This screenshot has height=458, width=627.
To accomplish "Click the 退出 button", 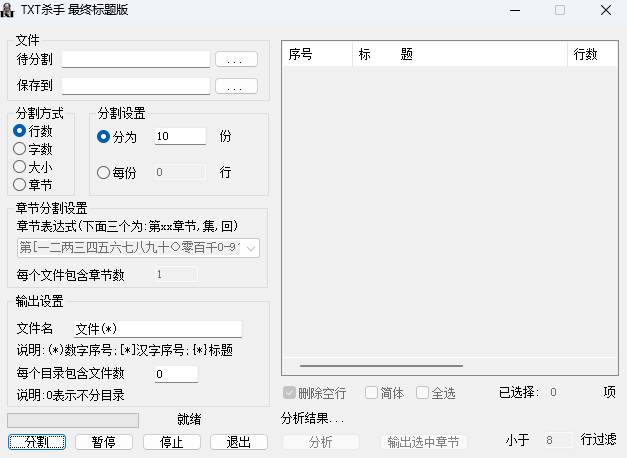I will (238, 442).
